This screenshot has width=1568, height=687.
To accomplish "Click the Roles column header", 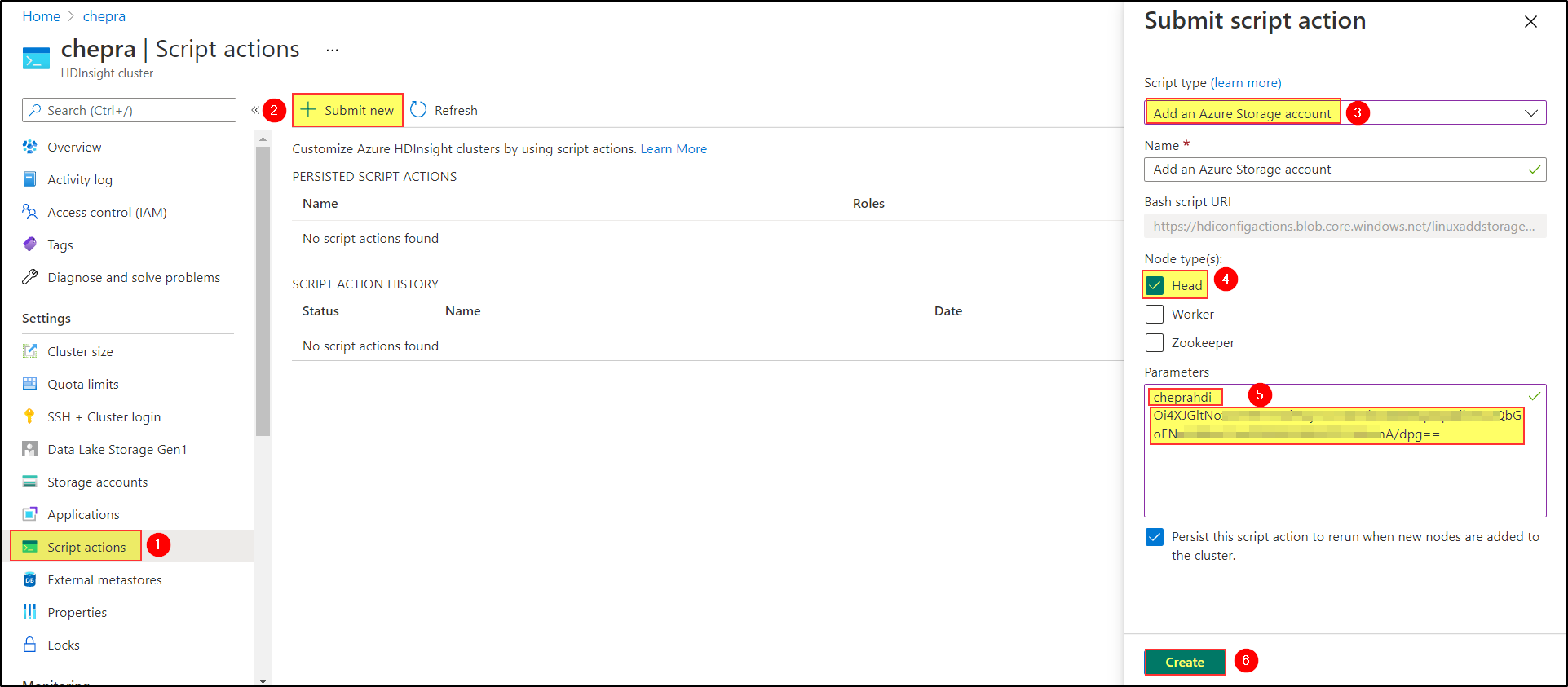I will tap(868, 203).
